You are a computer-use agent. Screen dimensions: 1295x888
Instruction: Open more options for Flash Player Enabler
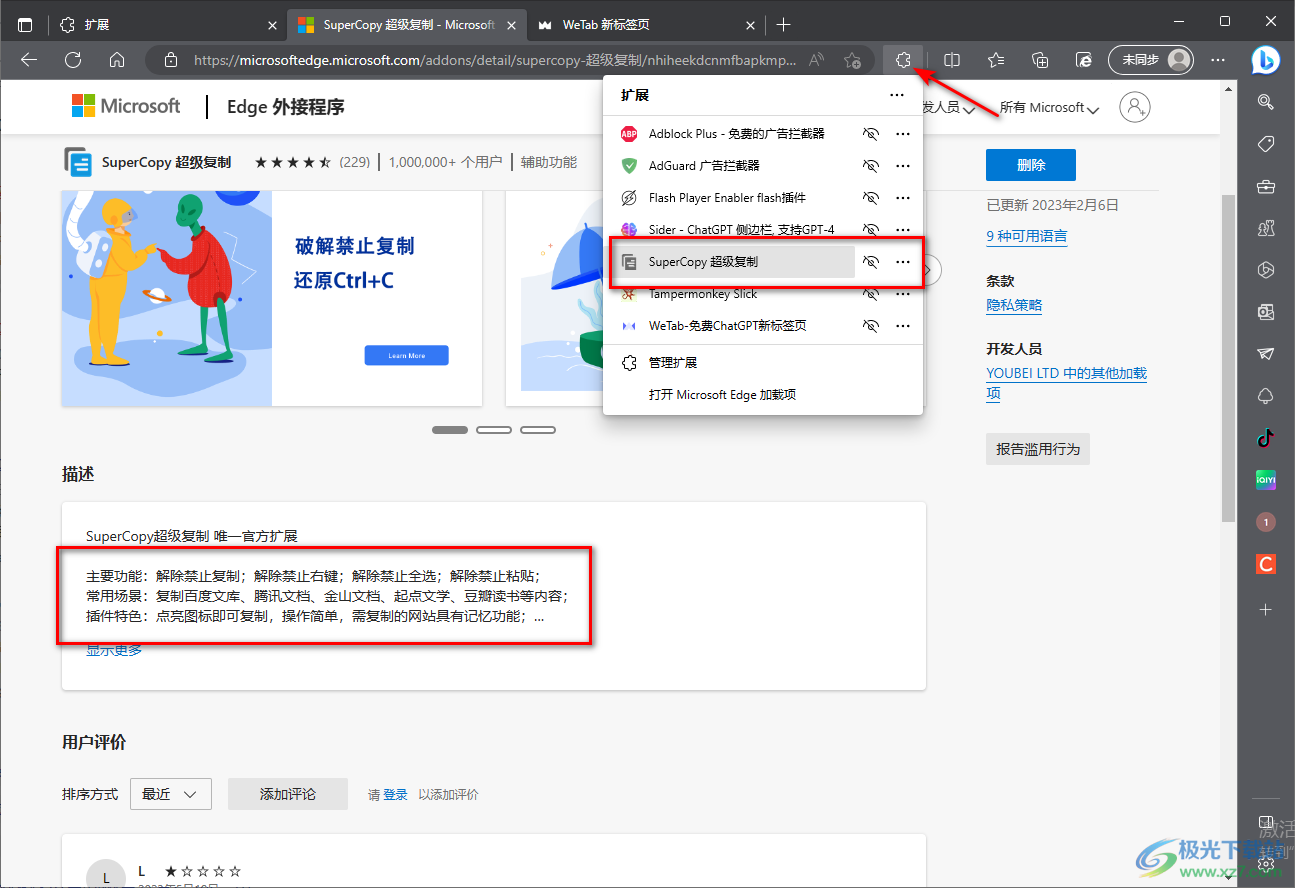pos(903,197)
